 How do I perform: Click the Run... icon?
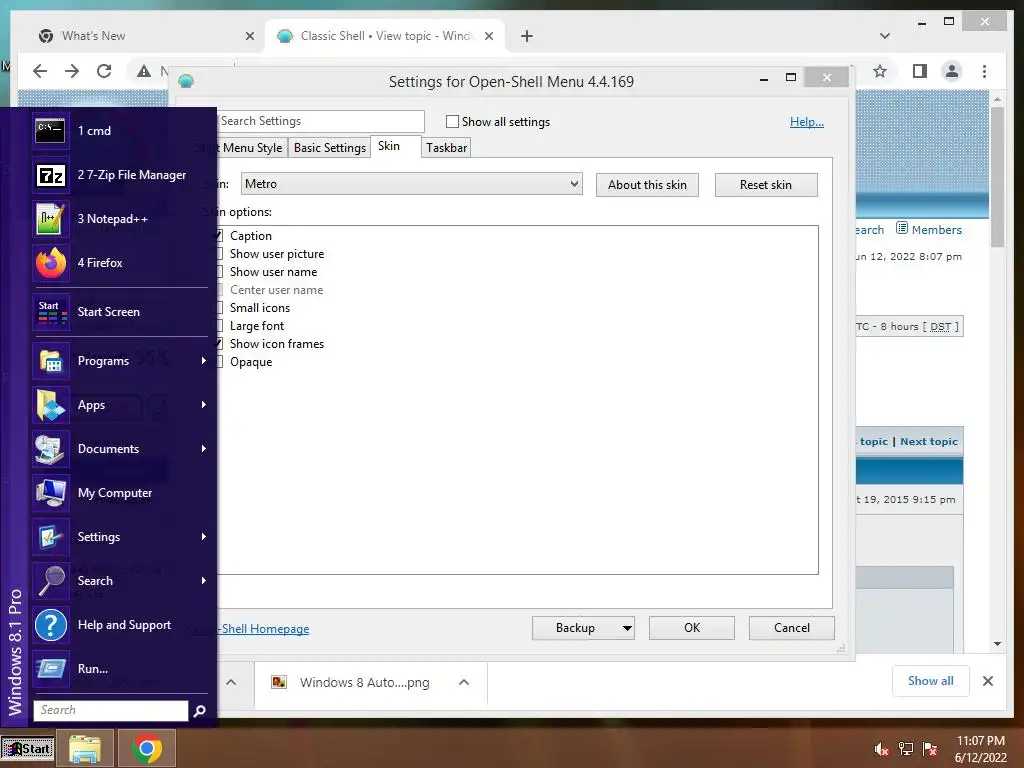coord(50,669)
